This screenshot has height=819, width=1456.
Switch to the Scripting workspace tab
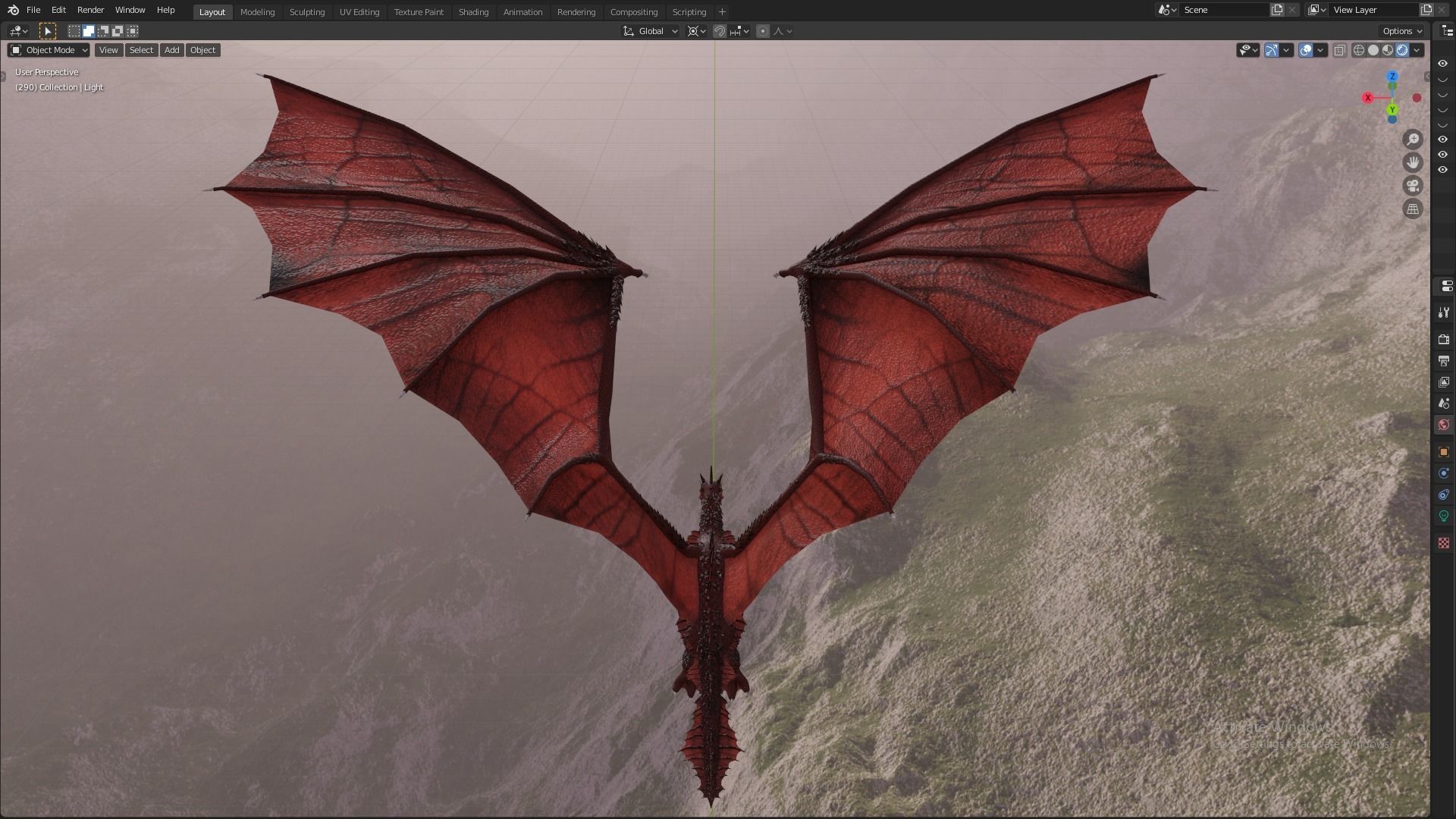[x=689, y=12]
